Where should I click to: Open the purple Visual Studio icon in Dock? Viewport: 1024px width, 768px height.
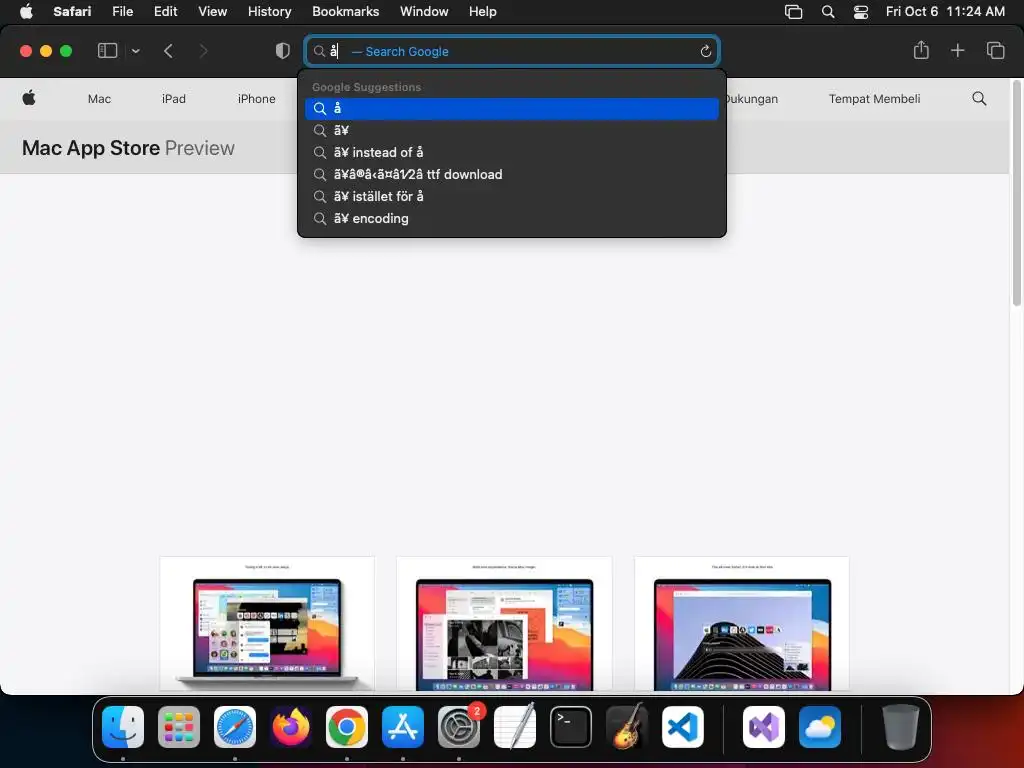click(x=763, y=727)
